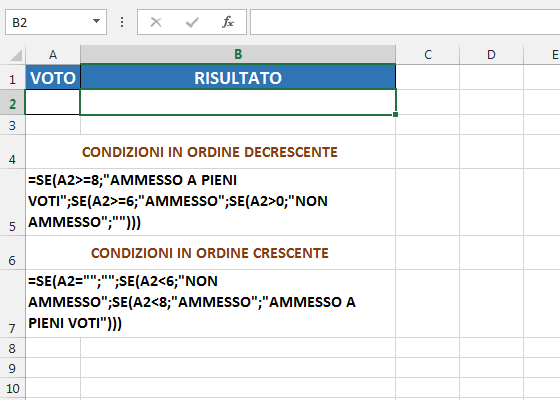560x400 pixels.
Task: Click the three-dot handle beside Name Box
Action: [x=122, y=22]
